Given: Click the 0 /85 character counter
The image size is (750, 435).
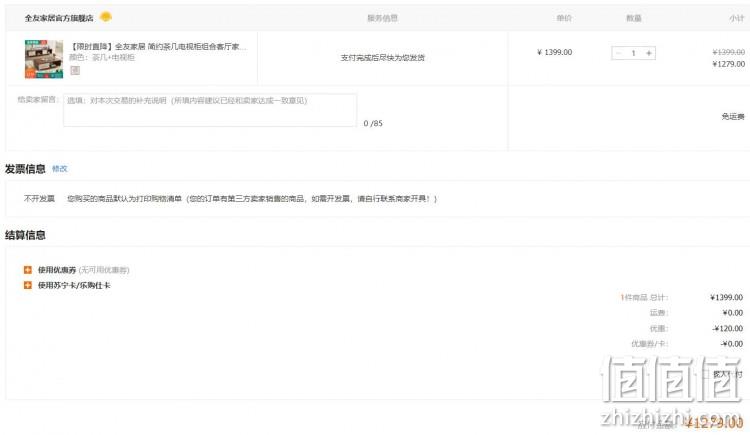Looking at the screenshot, I should [373, 123].
